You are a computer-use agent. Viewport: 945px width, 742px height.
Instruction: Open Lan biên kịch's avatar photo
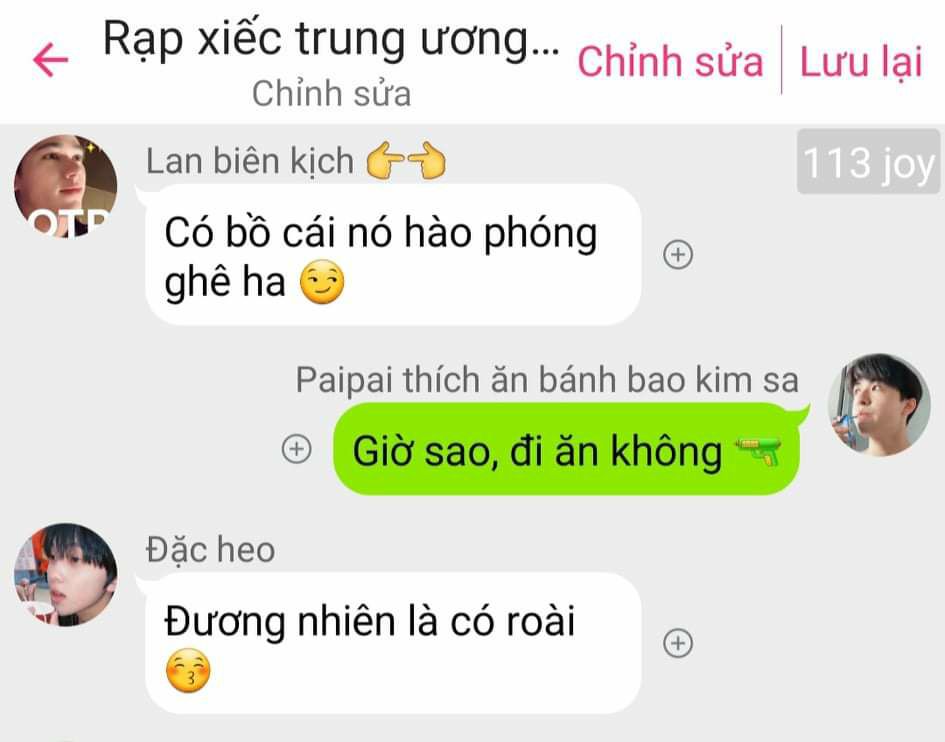(66, 186)
